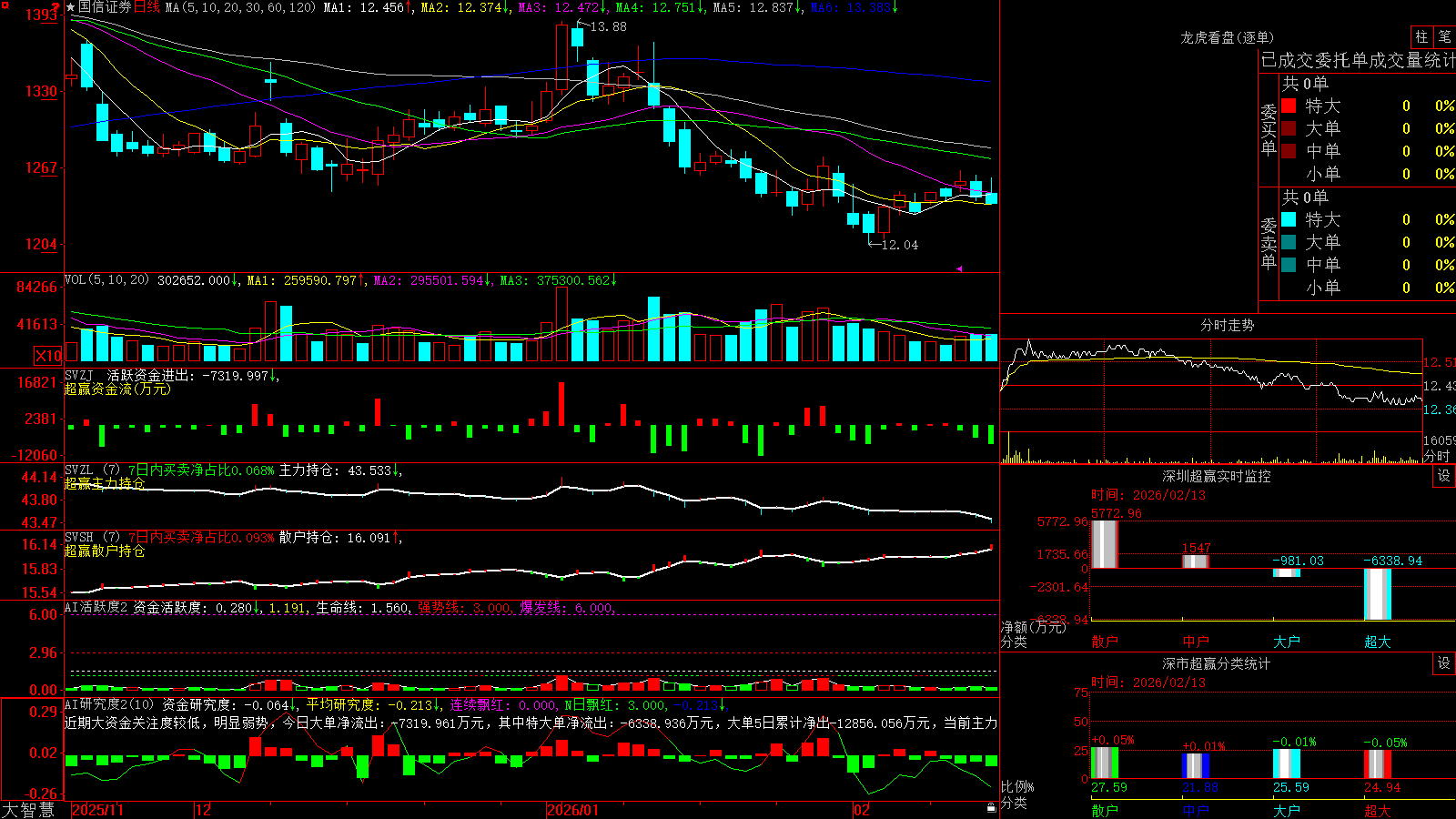1456x819 pixels.
Task: Click the 2026/01 date marker on time axis
Action: [572, 810]
